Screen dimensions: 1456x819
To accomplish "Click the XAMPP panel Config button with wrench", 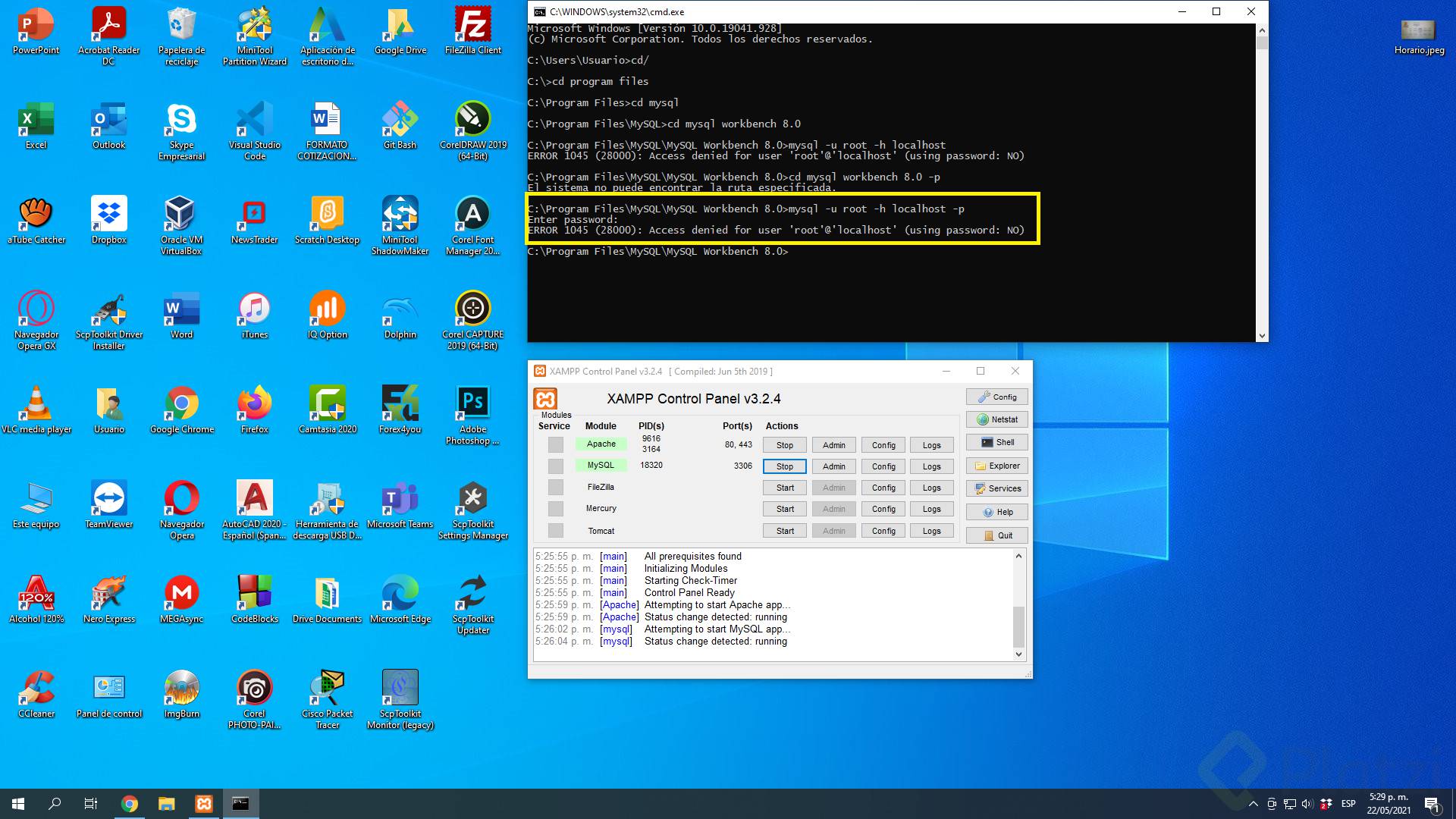I will click(x=997, y=397).
